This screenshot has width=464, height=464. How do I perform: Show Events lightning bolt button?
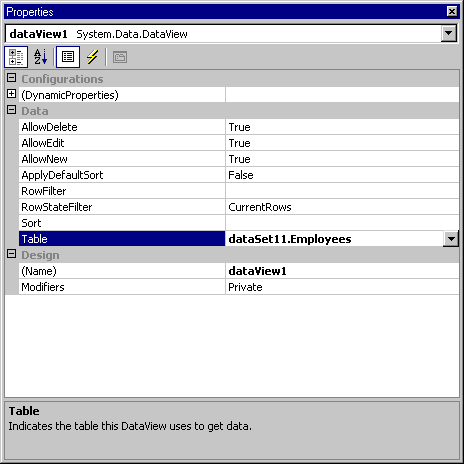[92, 57]
